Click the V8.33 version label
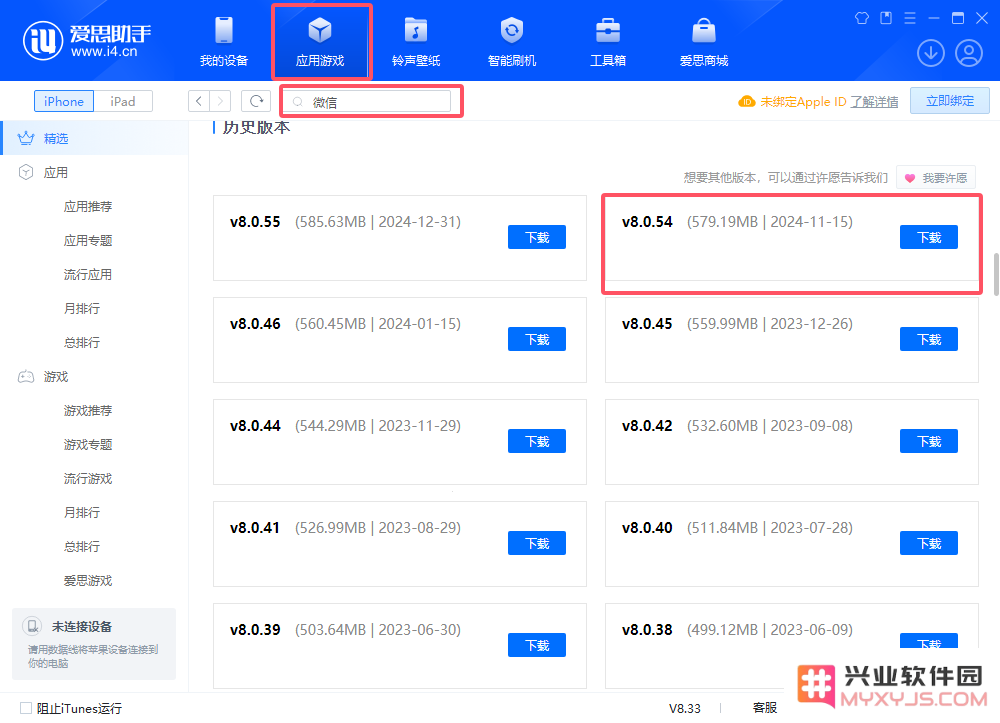 point(684,708)
